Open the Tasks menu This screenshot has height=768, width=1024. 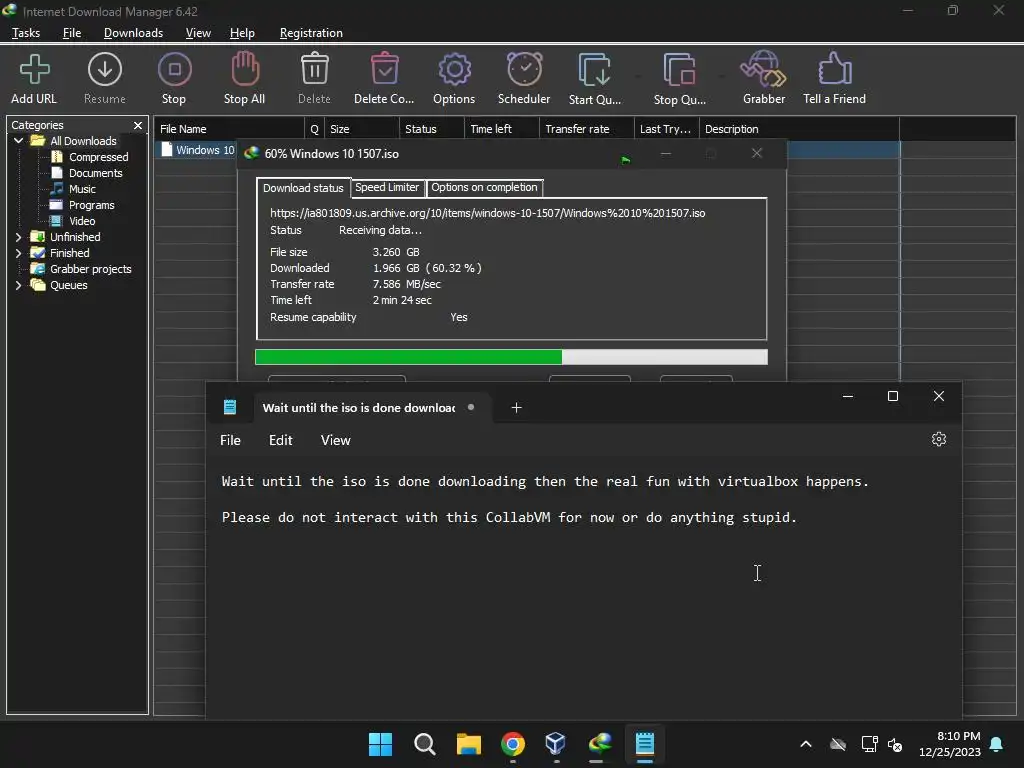coord(26,33)
